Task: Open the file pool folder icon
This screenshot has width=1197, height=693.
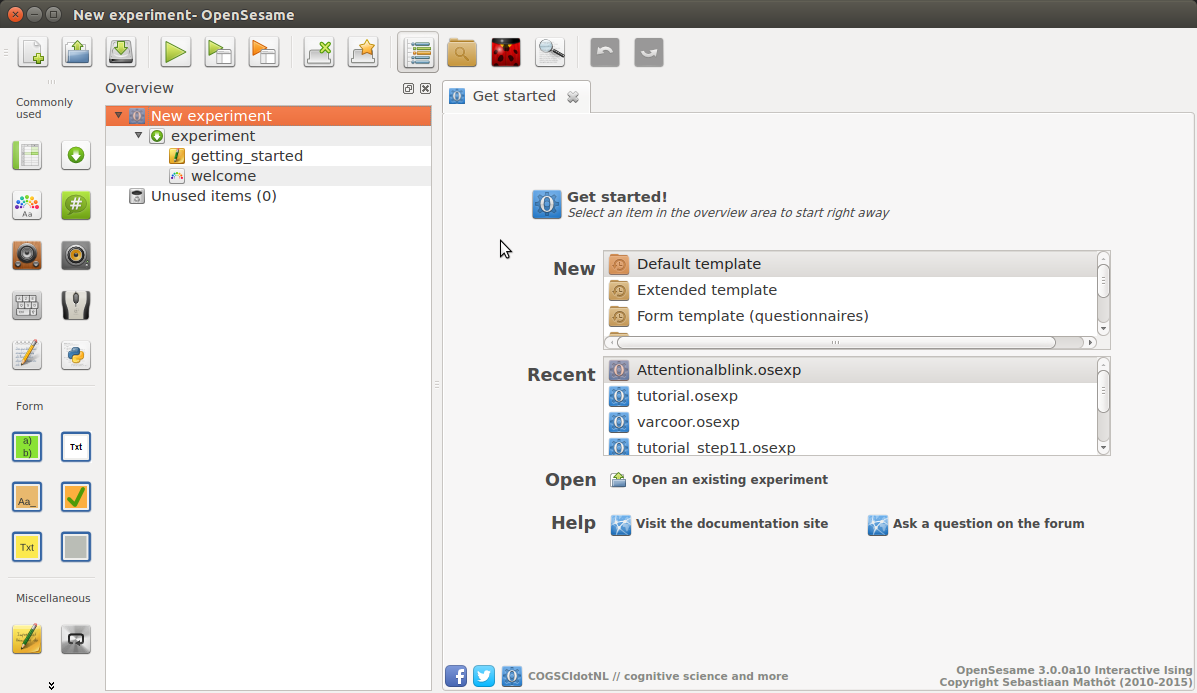Action: (x=461, y=52)
